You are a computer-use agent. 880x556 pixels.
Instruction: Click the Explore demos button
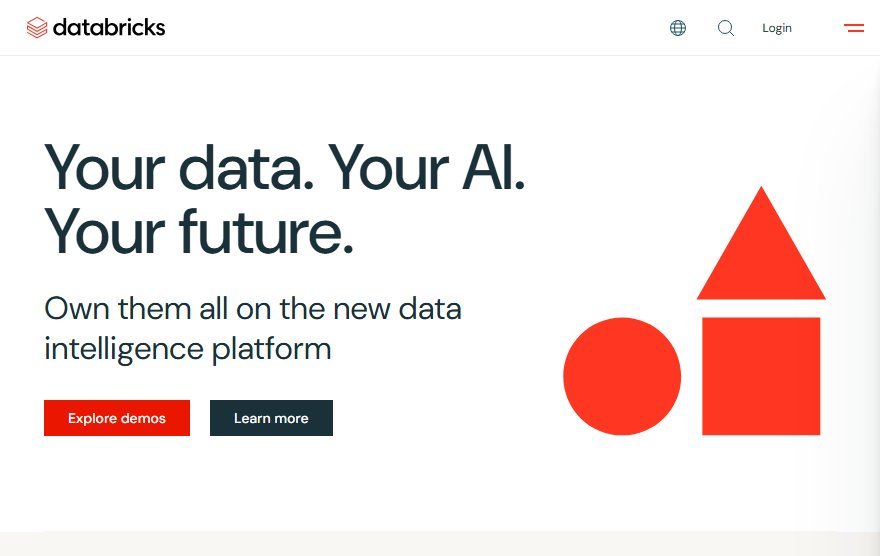[x=117, y=418]
